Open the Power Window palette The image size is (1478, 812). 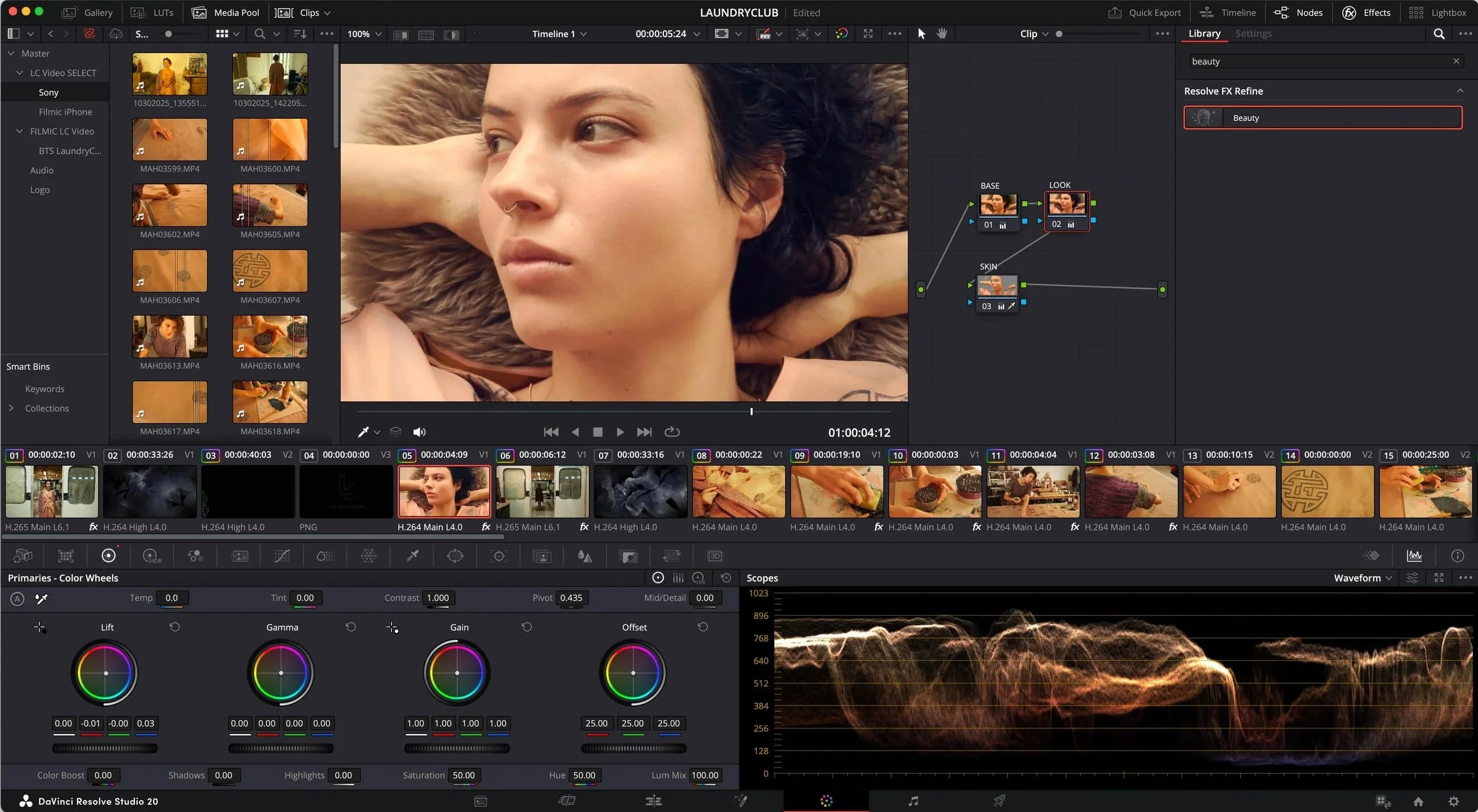[455, 556]
